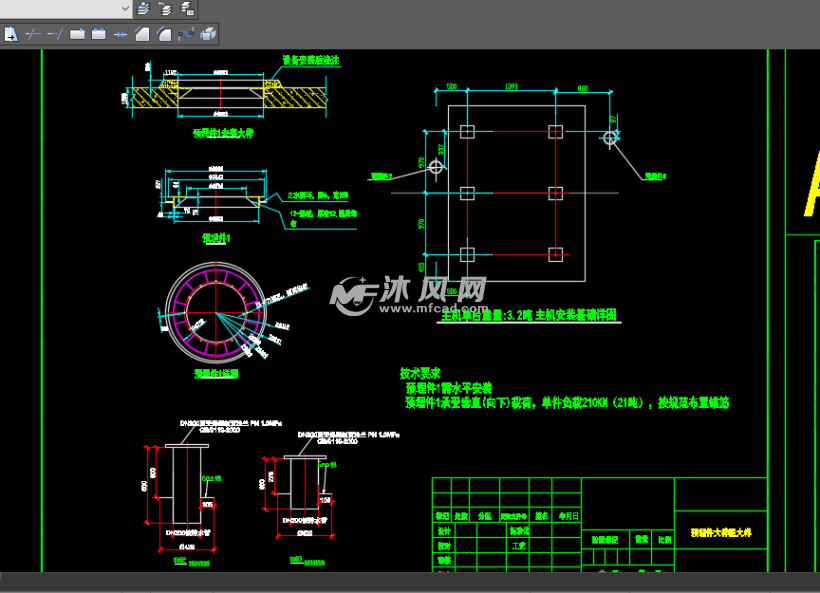Click Make Object's Layer Current icon
Screen dimensions: 820x593
[x=144, y=8]
